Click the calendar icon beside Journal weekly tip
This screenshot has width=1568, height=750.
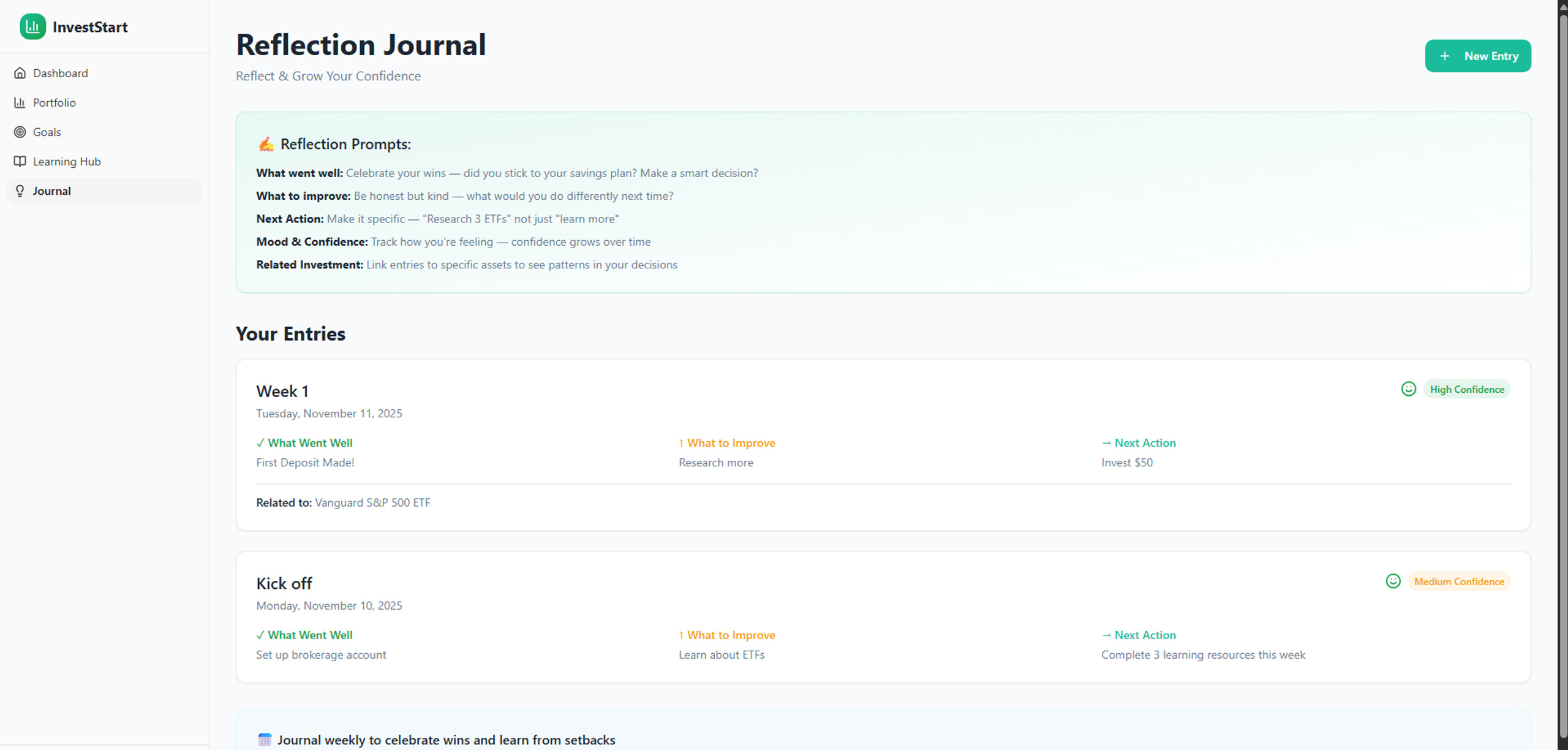point(265,740)
